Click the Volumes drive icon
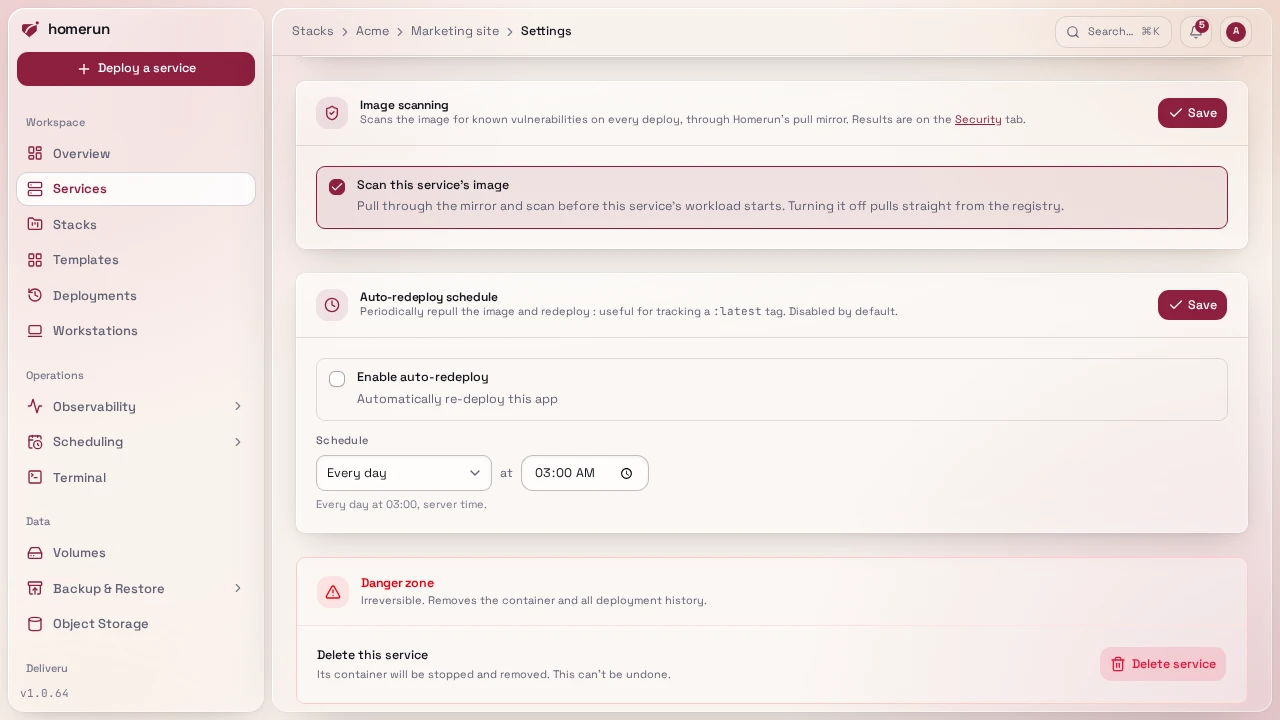Screen dimensions: 1280x720 point(35,553)
